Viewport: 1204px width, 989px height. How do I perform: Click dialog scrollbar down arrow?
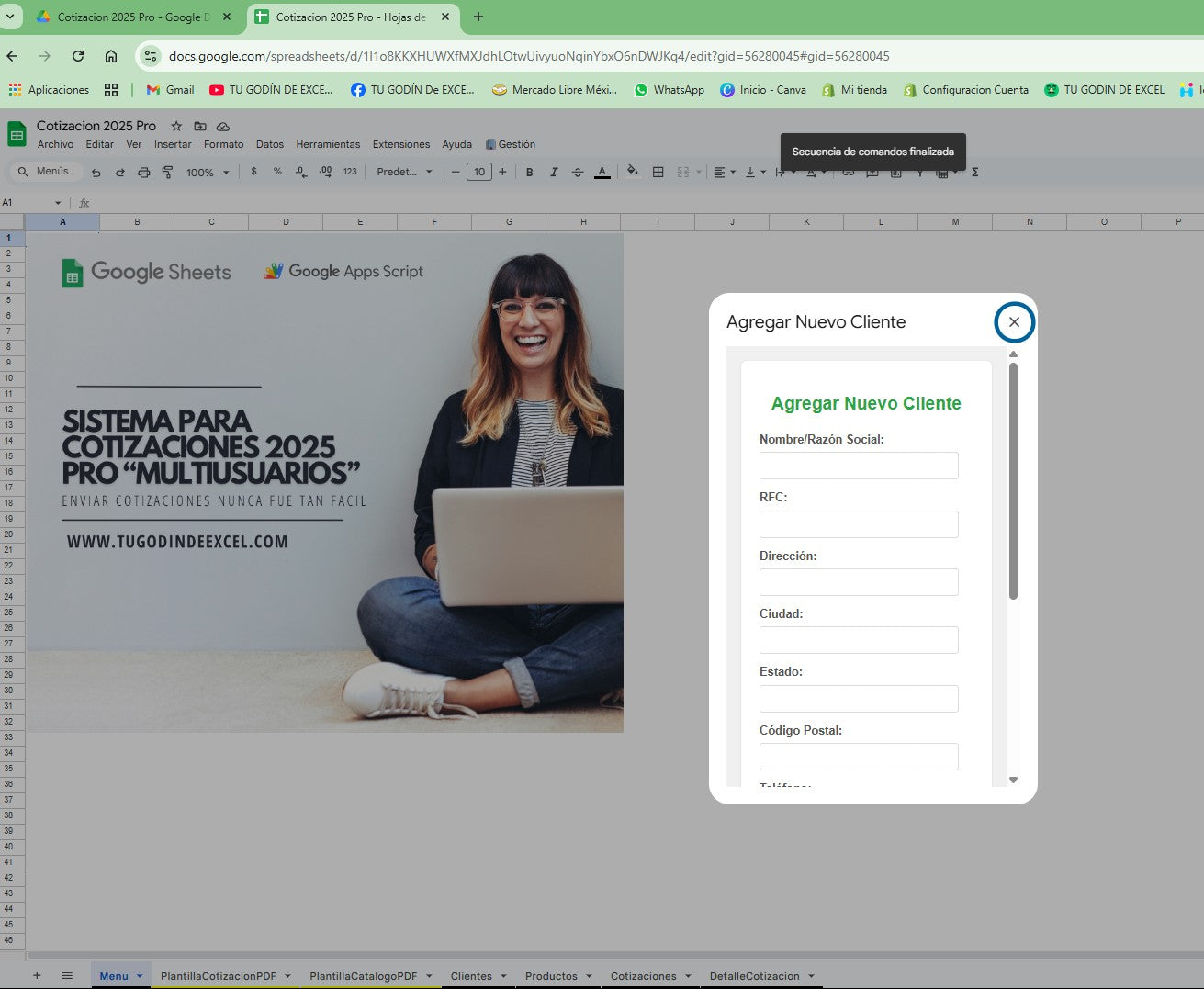[x=1013, y=780]
